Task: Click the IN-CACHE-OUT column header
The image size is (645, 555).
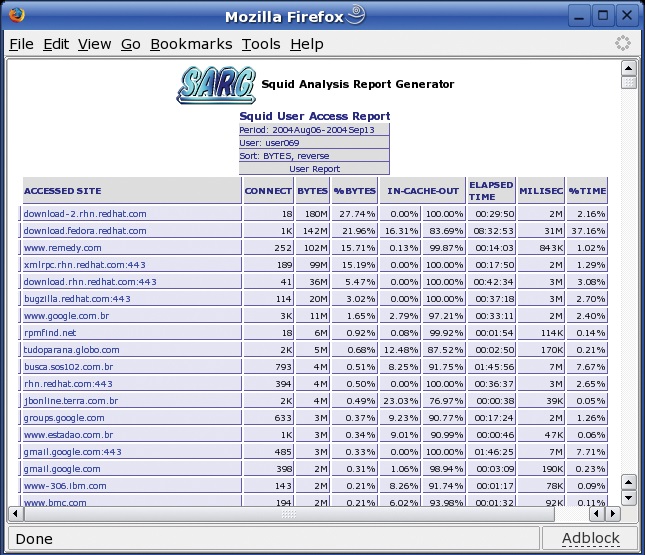Action: 422,190
